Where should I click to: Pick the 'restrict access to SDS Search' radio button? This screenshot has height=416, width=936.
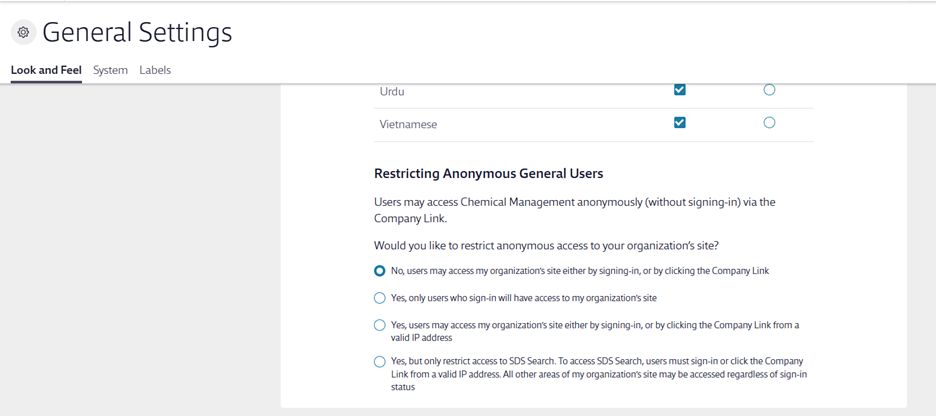(x=380, y=361)
